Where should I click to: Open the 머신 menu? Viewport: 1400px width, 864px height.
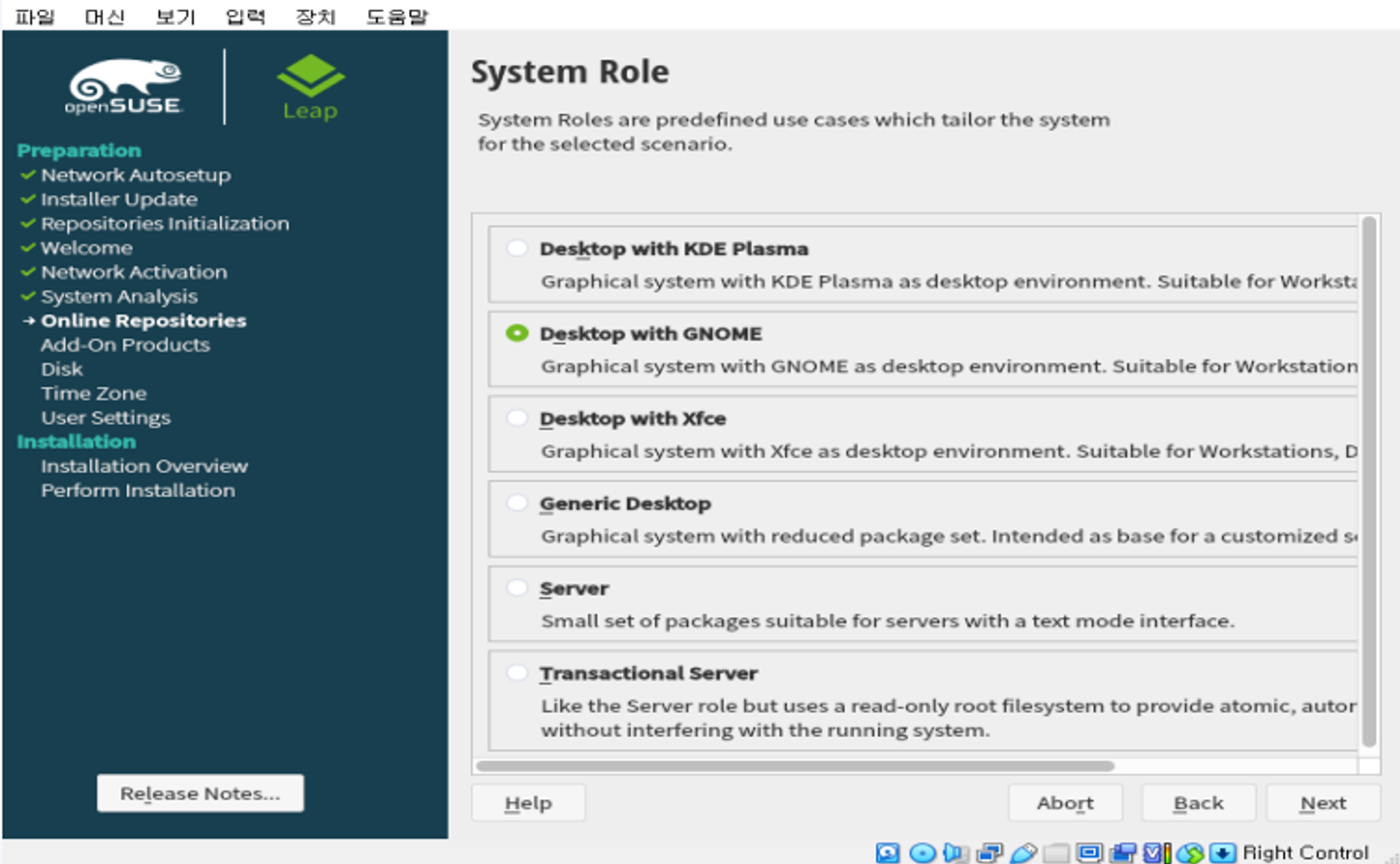point(105,17)
